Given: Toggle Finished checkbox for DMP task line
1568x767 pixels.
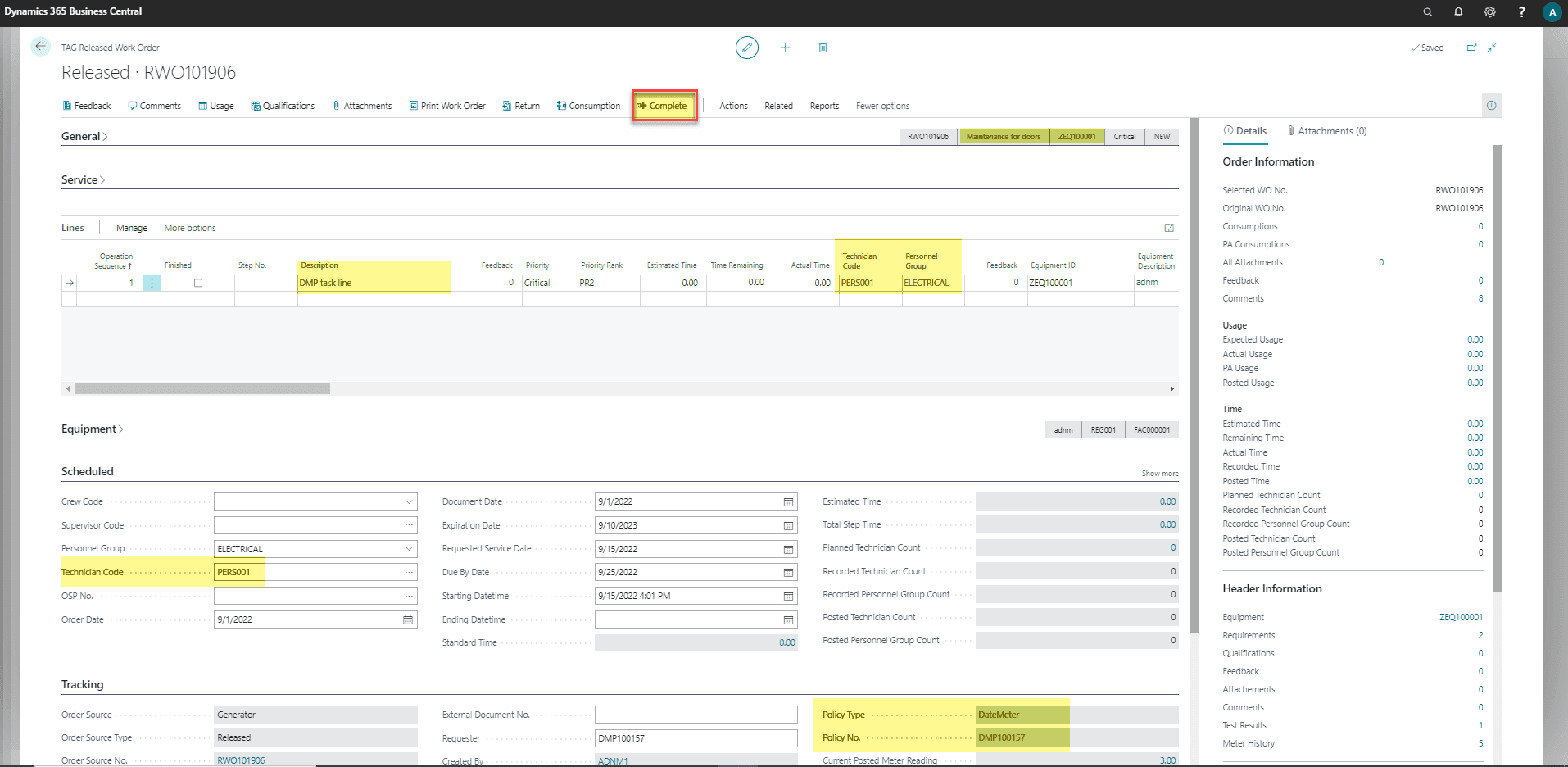Looking at the screenshot, I should (x=197, y=283).
